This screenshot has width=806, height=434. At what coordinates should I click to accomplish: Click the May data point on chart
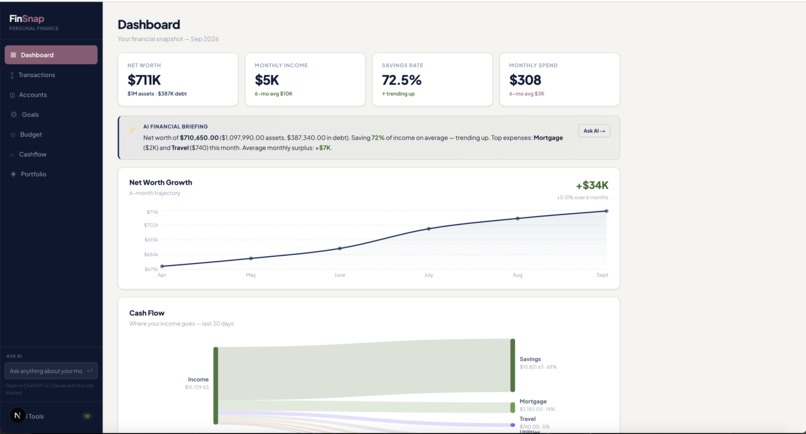pos(251,258)
